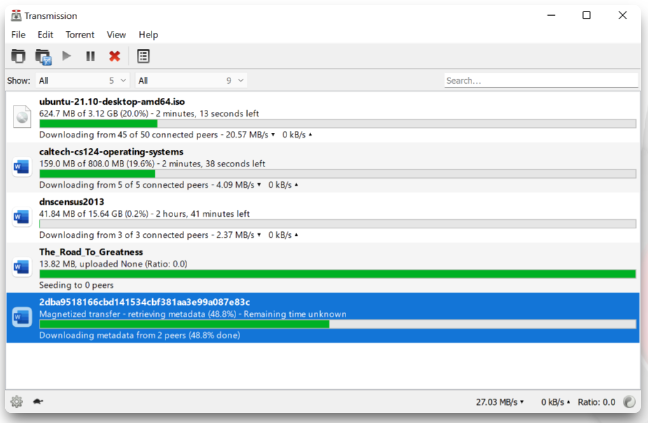Click the 2dba9518 metadata progress bar
This screenshot has width=648, height=423.
(338, 324)
